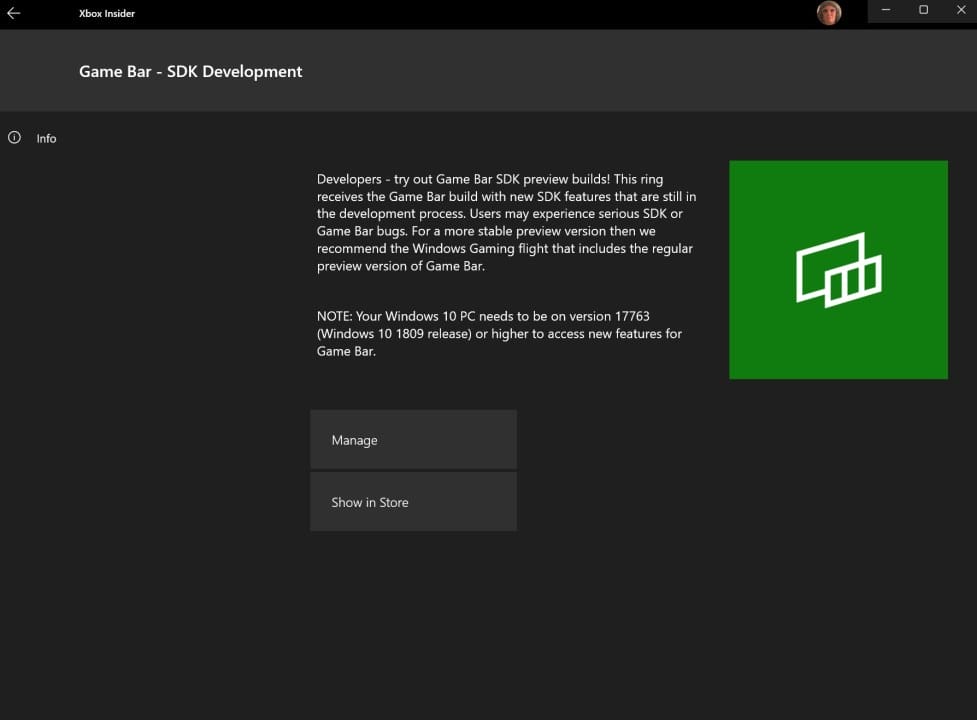Click the minimize icon in the title bar
Screen dimensions: 977x720
click(x=884, y=11)
